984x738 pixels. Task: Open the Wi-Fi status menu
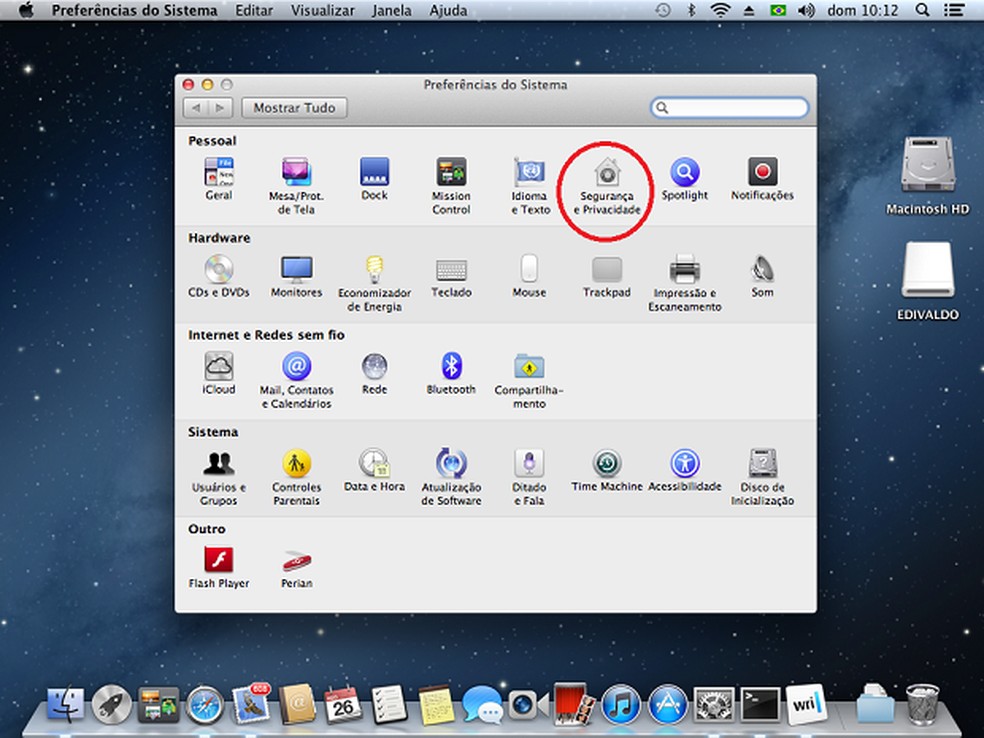coord(720,10)
